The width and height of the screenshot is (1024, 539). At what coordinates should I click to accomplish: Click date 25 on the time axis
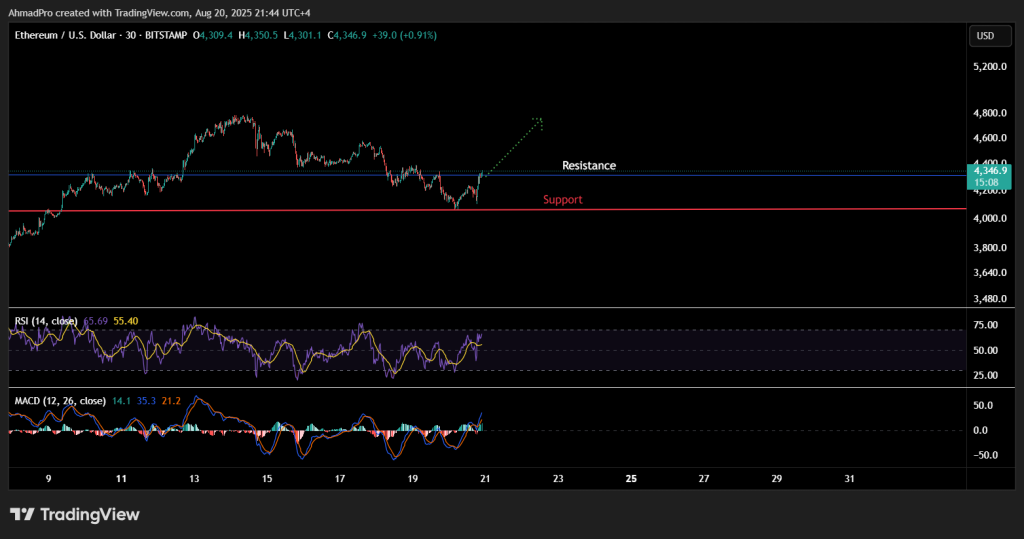tap(631, 479)
